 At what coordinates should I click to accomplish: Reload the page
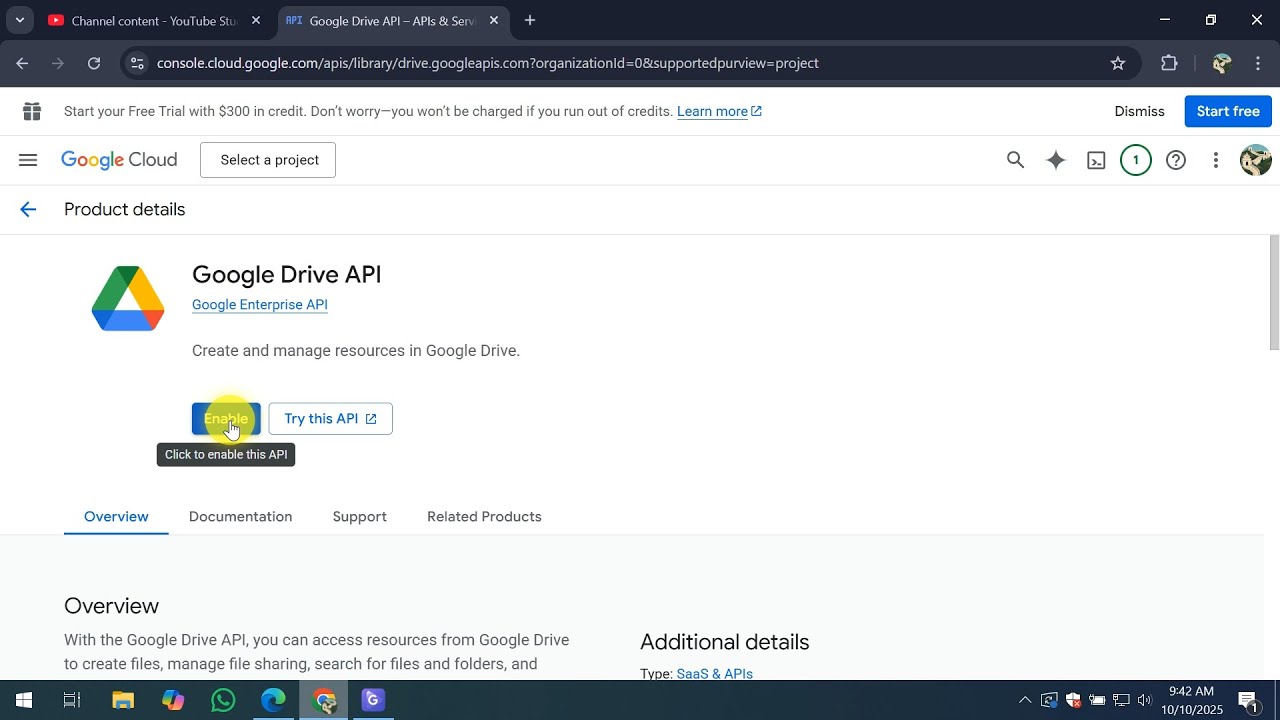pyautogui.click(x=94, y=63)
